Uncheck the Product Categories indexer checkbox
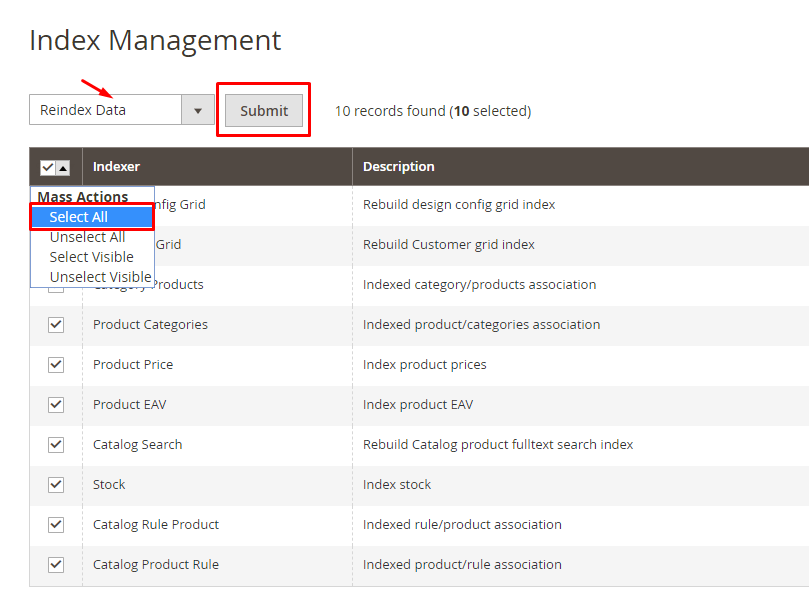Viewport: 809px width, 605px height. click(56, 325)
